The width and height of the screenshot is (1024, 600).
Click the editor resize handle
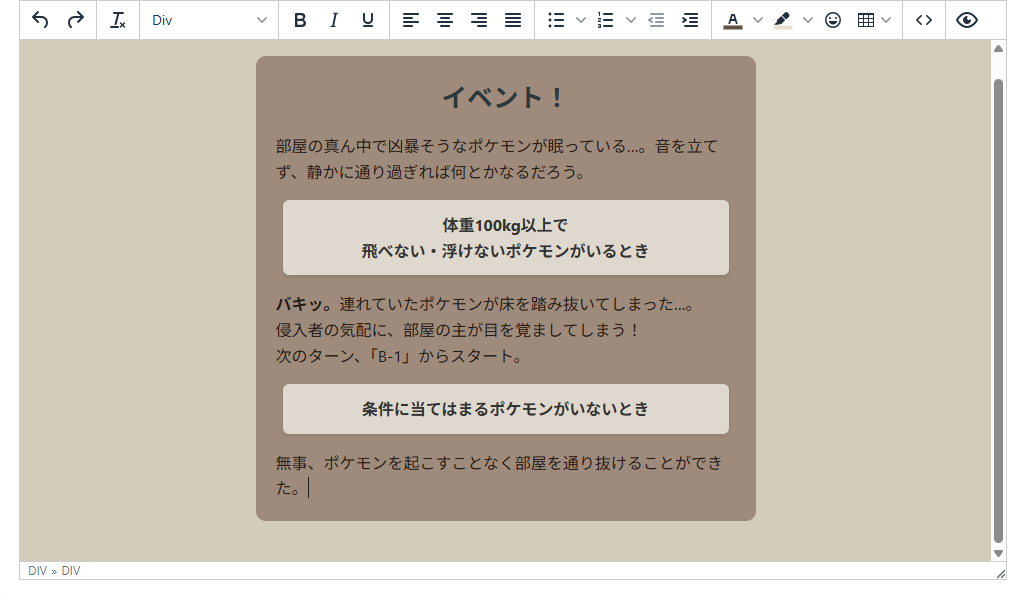tap(1000, 573)
